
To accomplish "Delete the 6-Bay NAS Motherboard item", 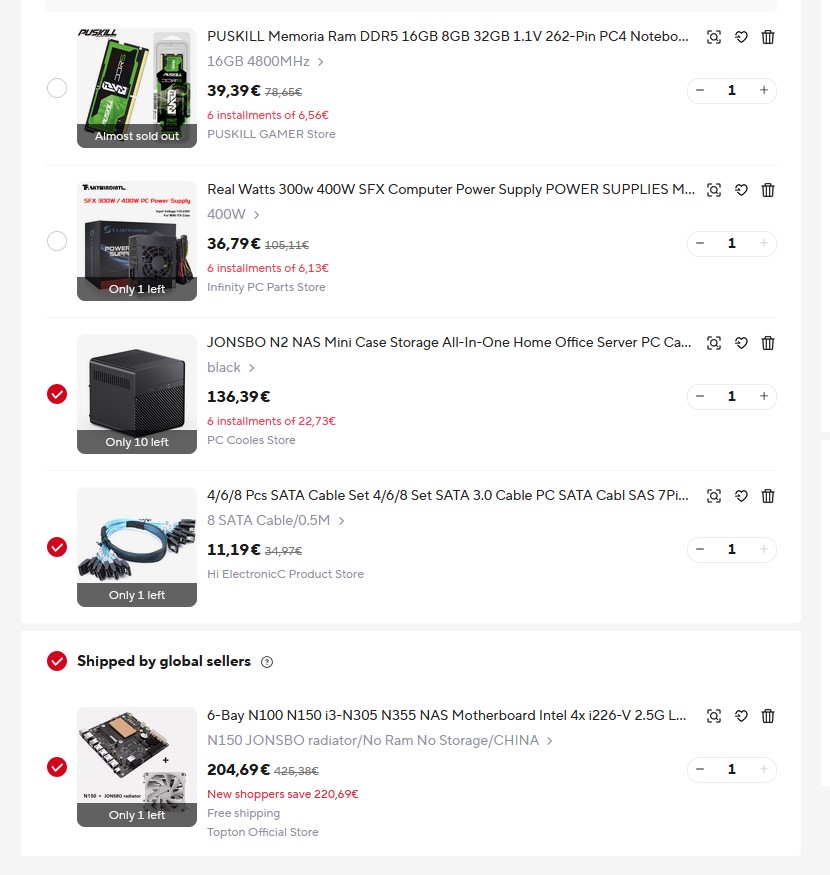I will pyautogui.click(x=767, y=715).
